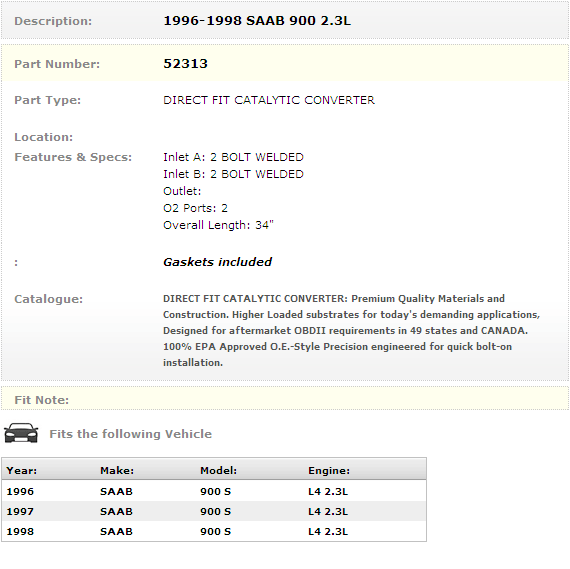Click SAAB in the 1998 row
Screen dimensions: 570x569
[116, 532]
